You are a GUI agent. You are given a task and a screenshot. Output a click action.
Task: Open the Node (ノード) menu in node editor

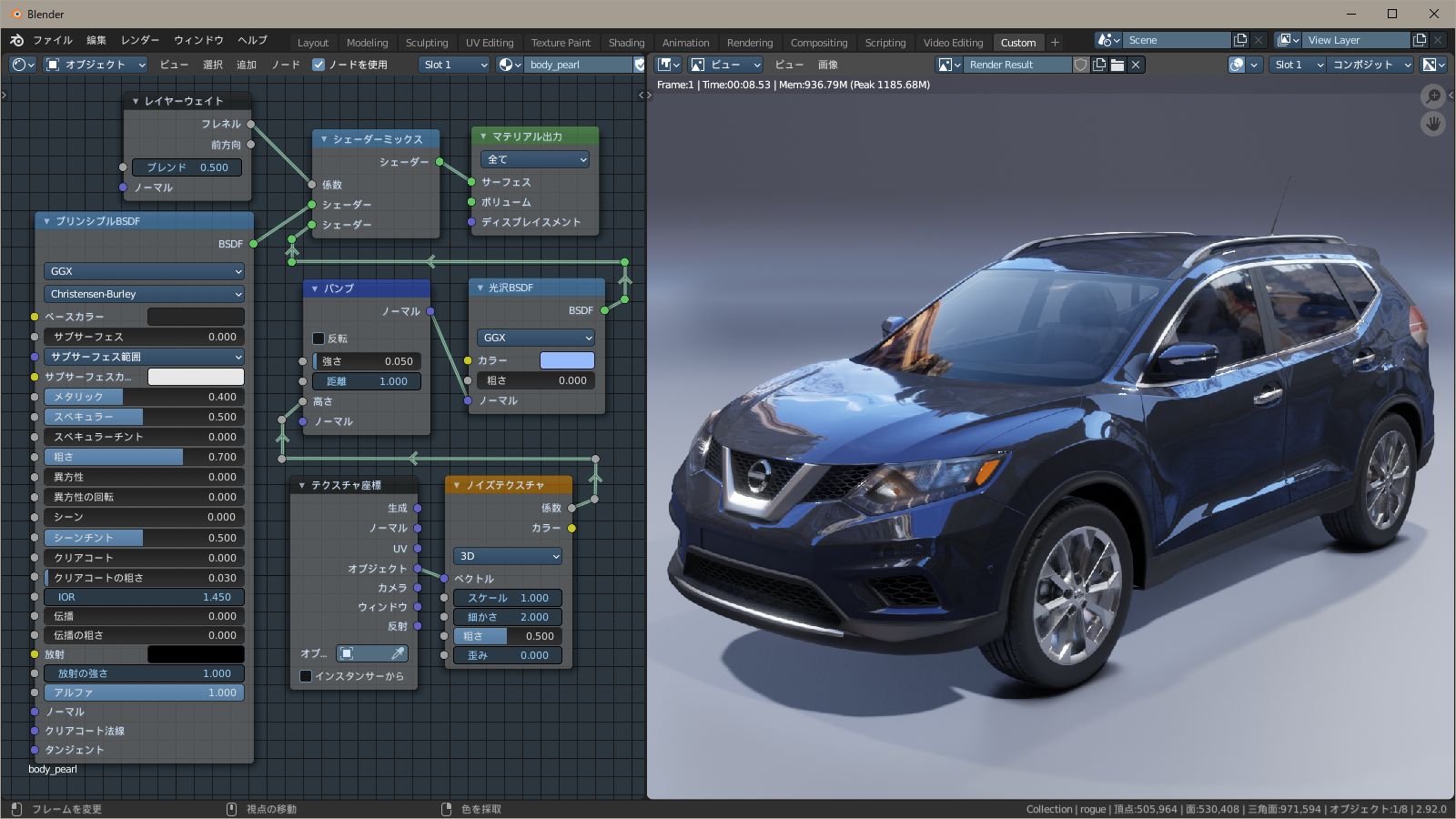[286, 65]
